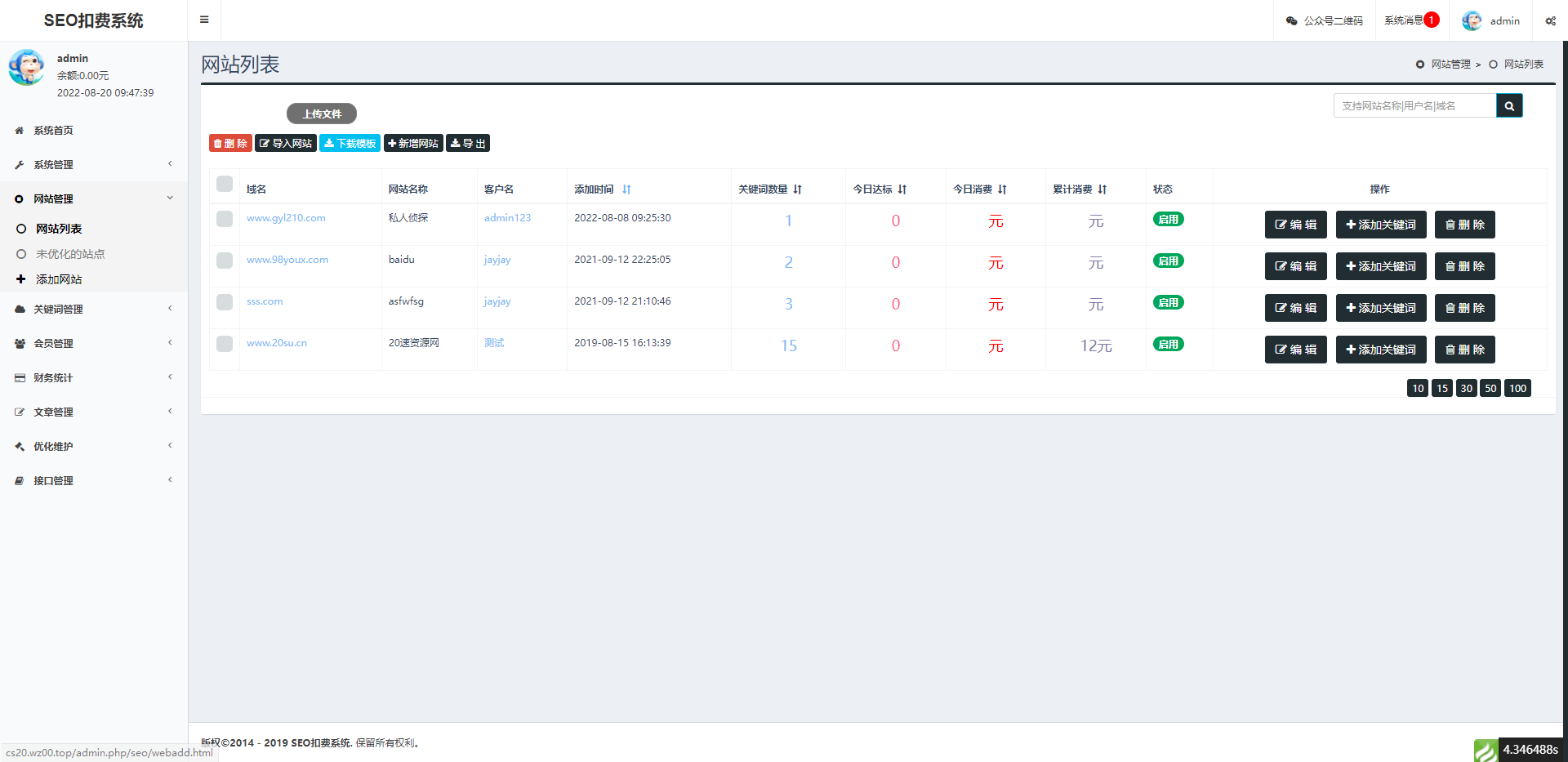Click the home icon beside 系统首页

pyautogui.click(x=20, y=130)
